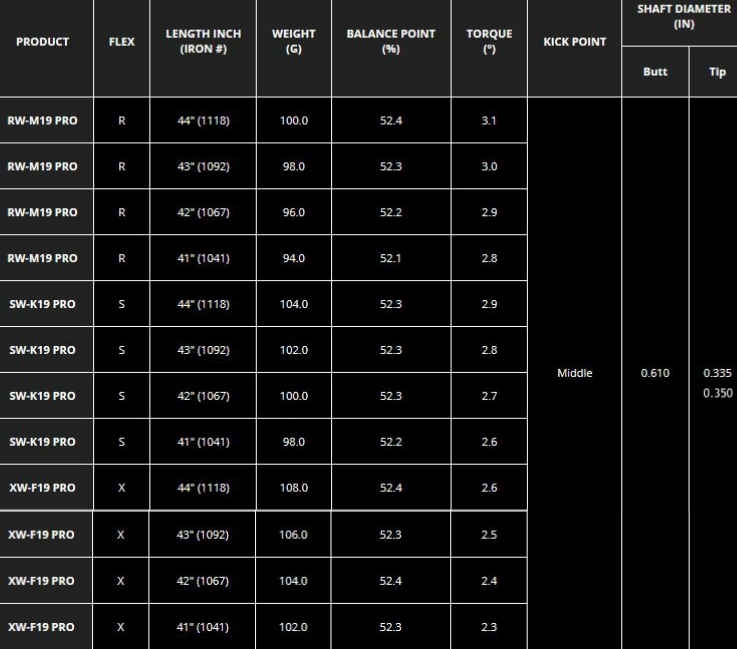Click torque value 2.7

(x=489, y=396)
